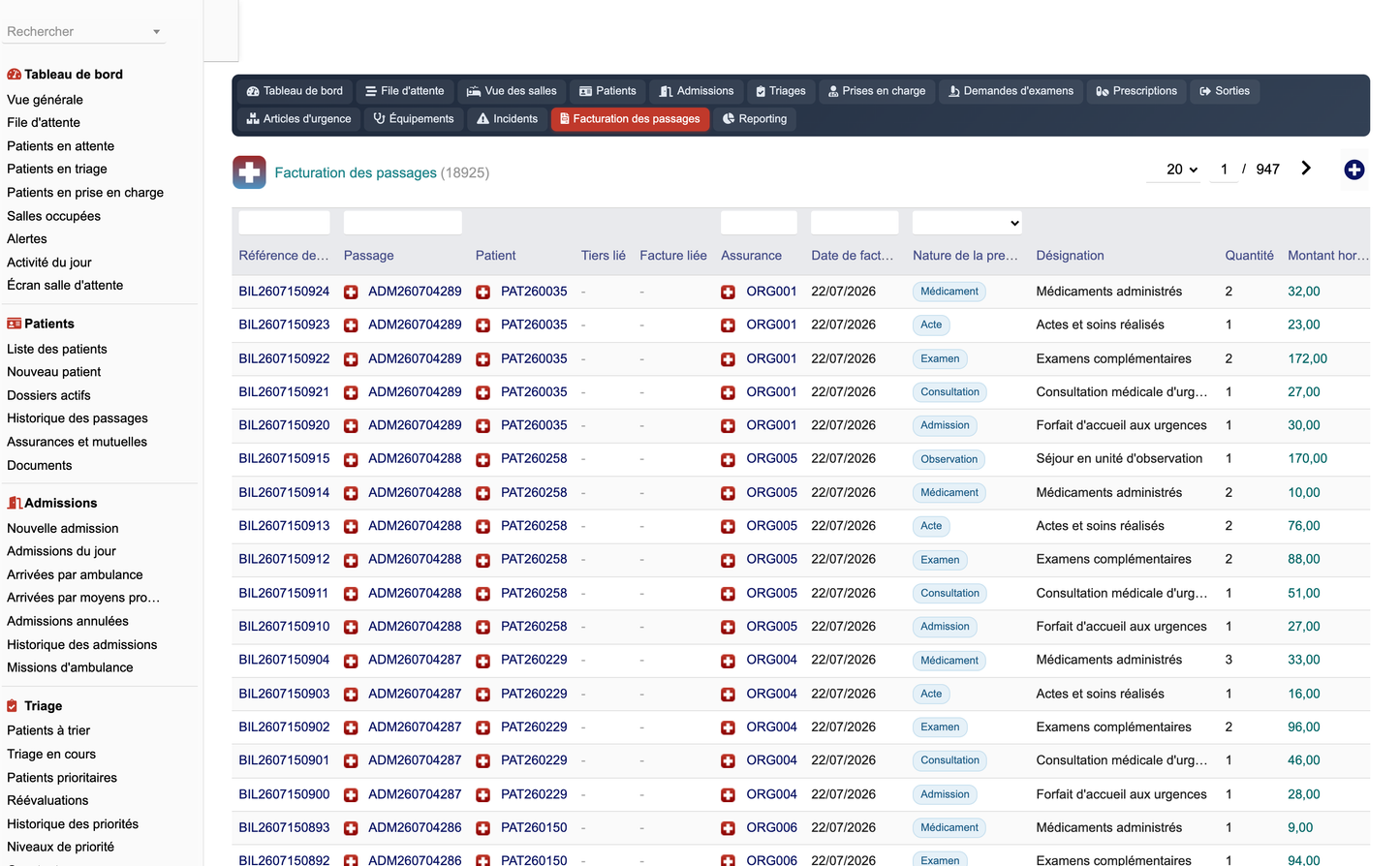Click the passage icon in row BIL2607150915
The height and width of the screenshot is (866, 1400).
(x=351, y=459)
